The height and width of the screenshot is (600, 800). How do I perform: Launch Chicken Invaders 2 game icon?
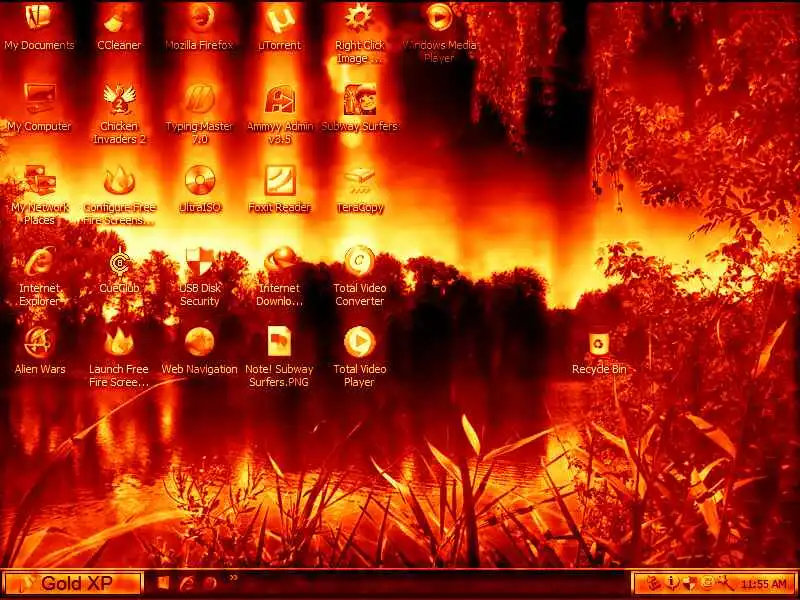(119, 115)
